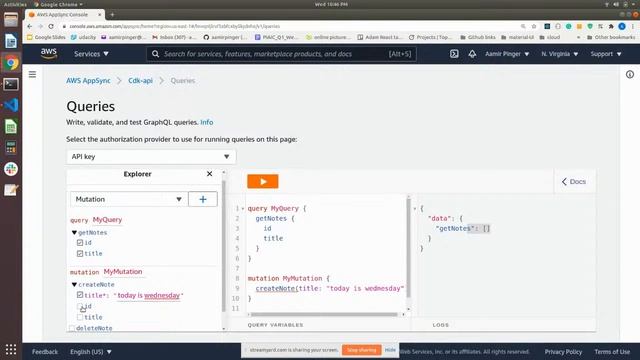Click the editor horizontal scrollbar
640x360 pixels.
click(324, 314)
